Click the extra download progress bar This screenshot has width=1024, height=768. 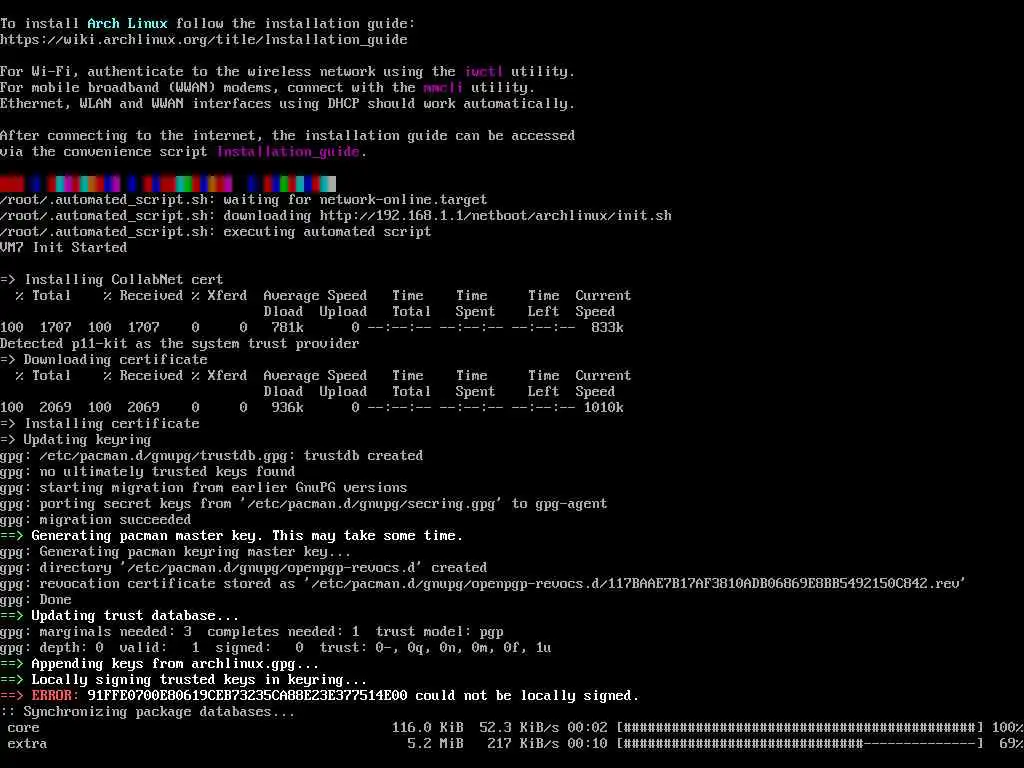[799, 744]
